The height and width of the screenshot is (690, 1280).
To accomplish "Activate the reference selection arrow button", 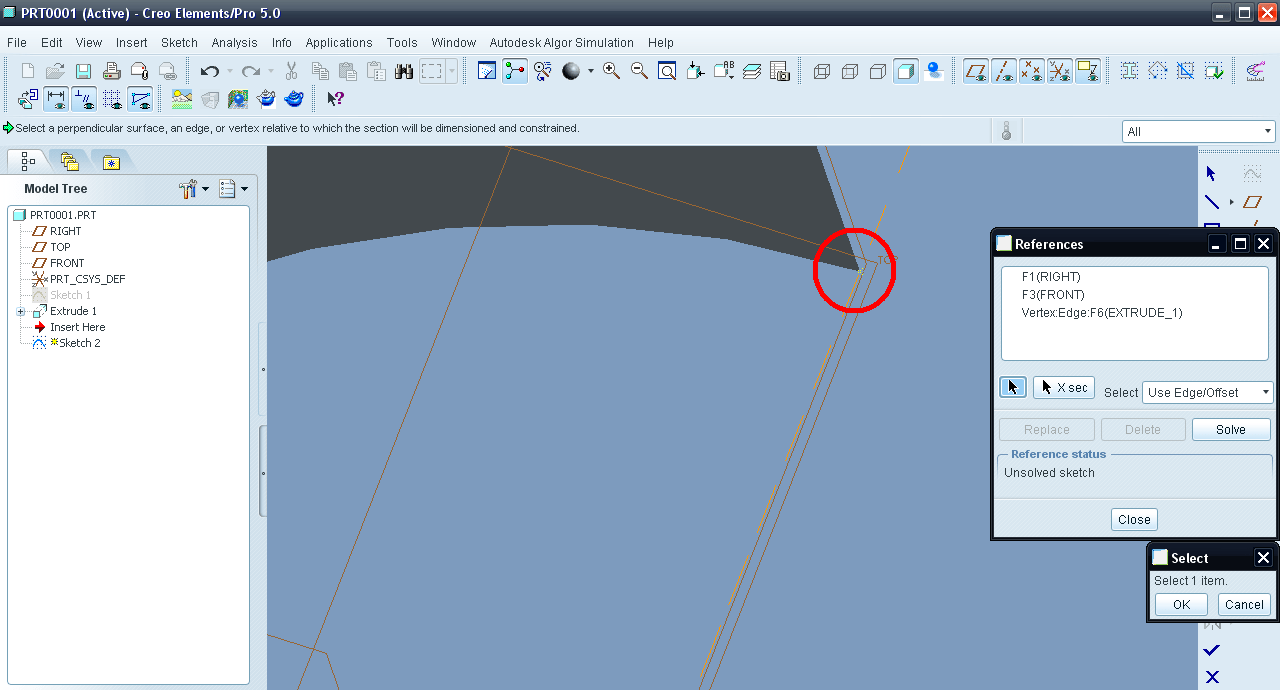I will pos(1013,387).
